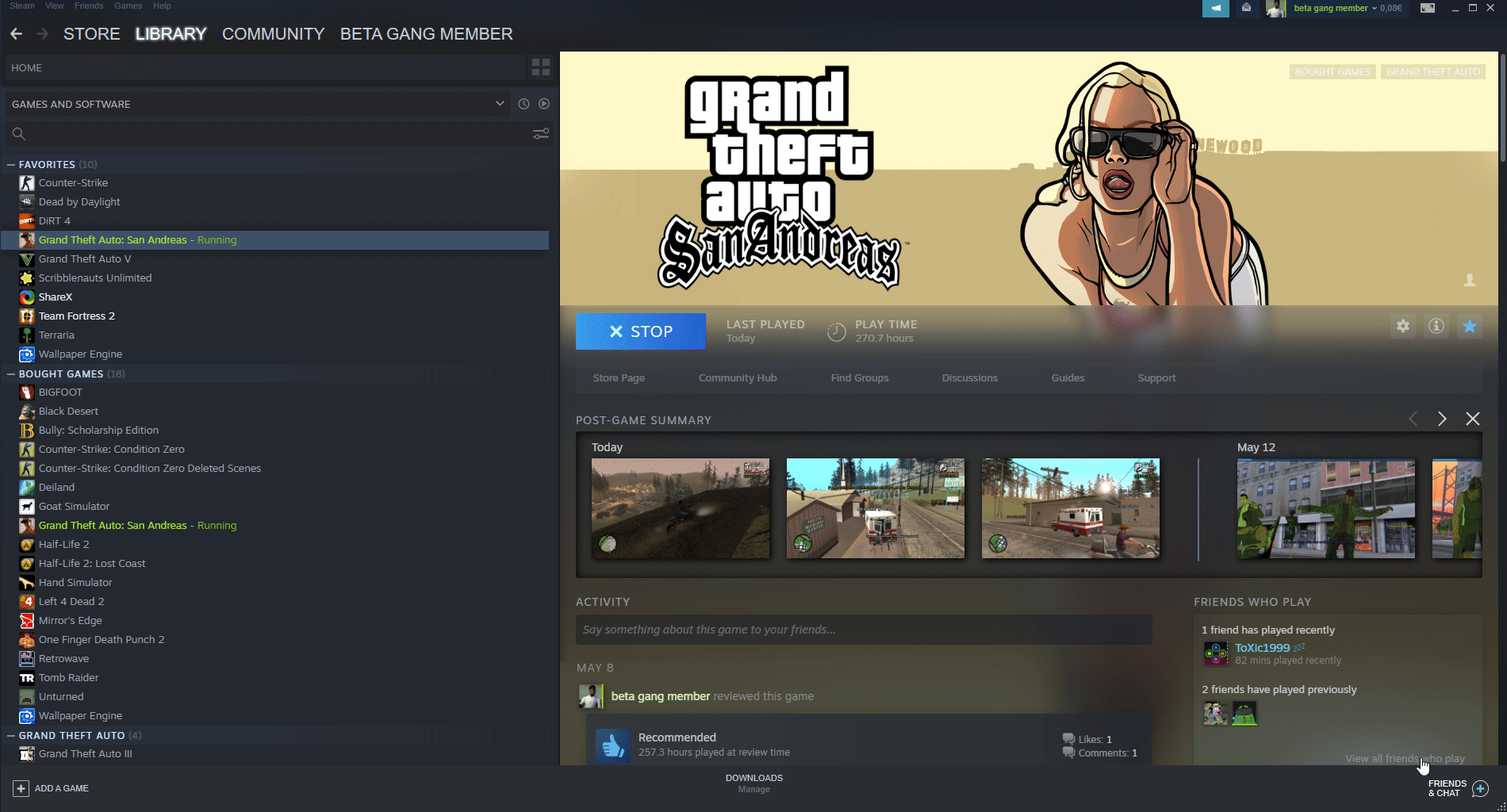
Task: View all friends who play
Action: coord(1405,759)
